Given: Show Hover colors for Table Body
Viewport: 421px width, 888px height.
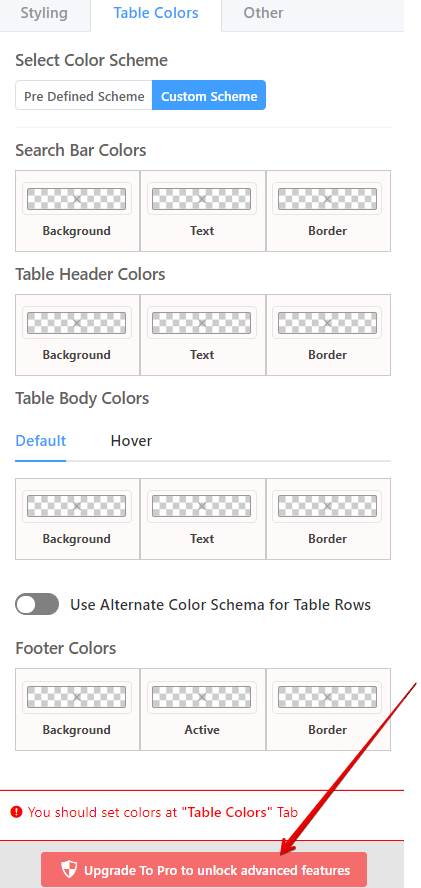Looking at the screenshot, I should [131, 441].
